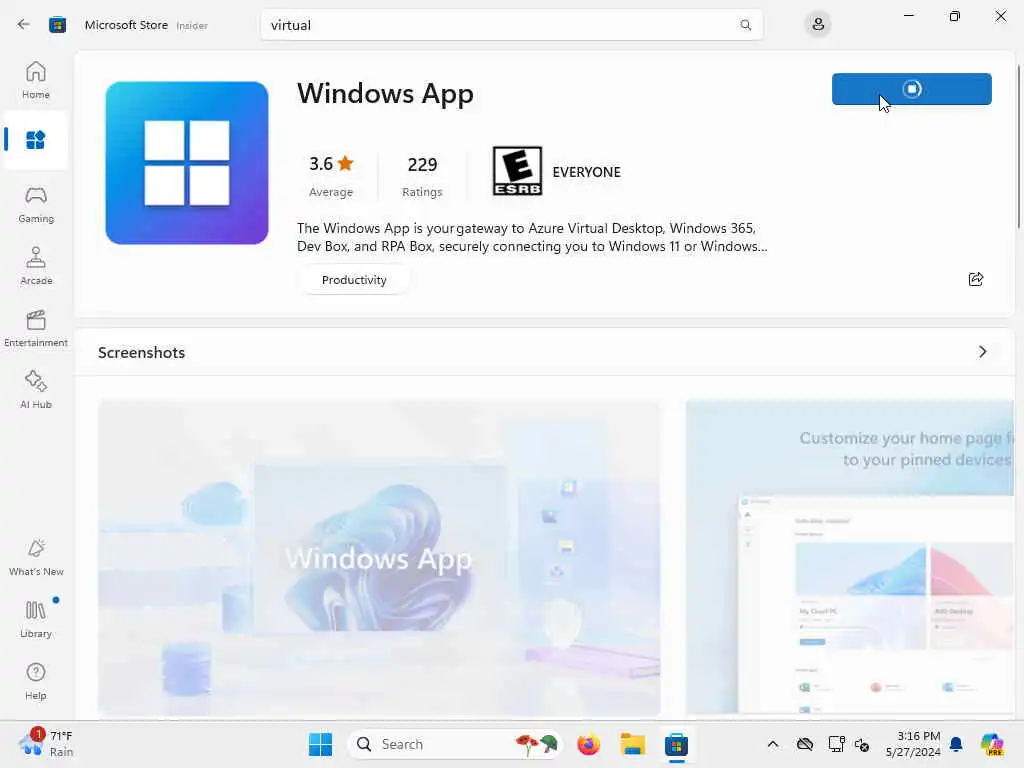The image size is (1024, 768).
Task: Open the Gaming section
Action: pos(35,204)
